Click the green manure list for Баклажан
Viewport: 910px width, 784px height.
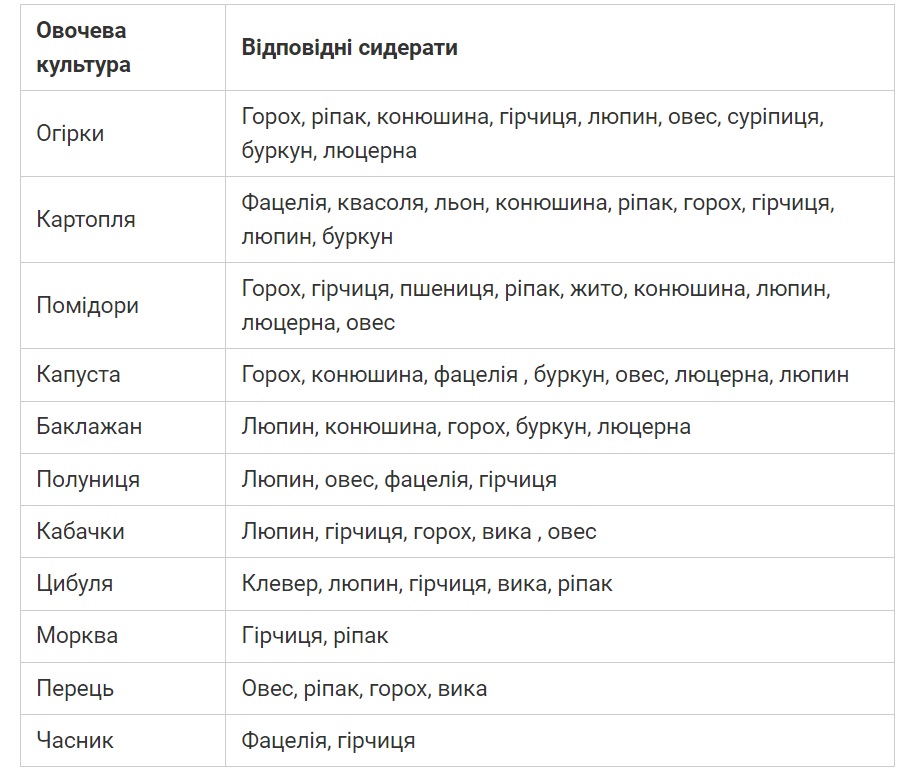point(466,427)
